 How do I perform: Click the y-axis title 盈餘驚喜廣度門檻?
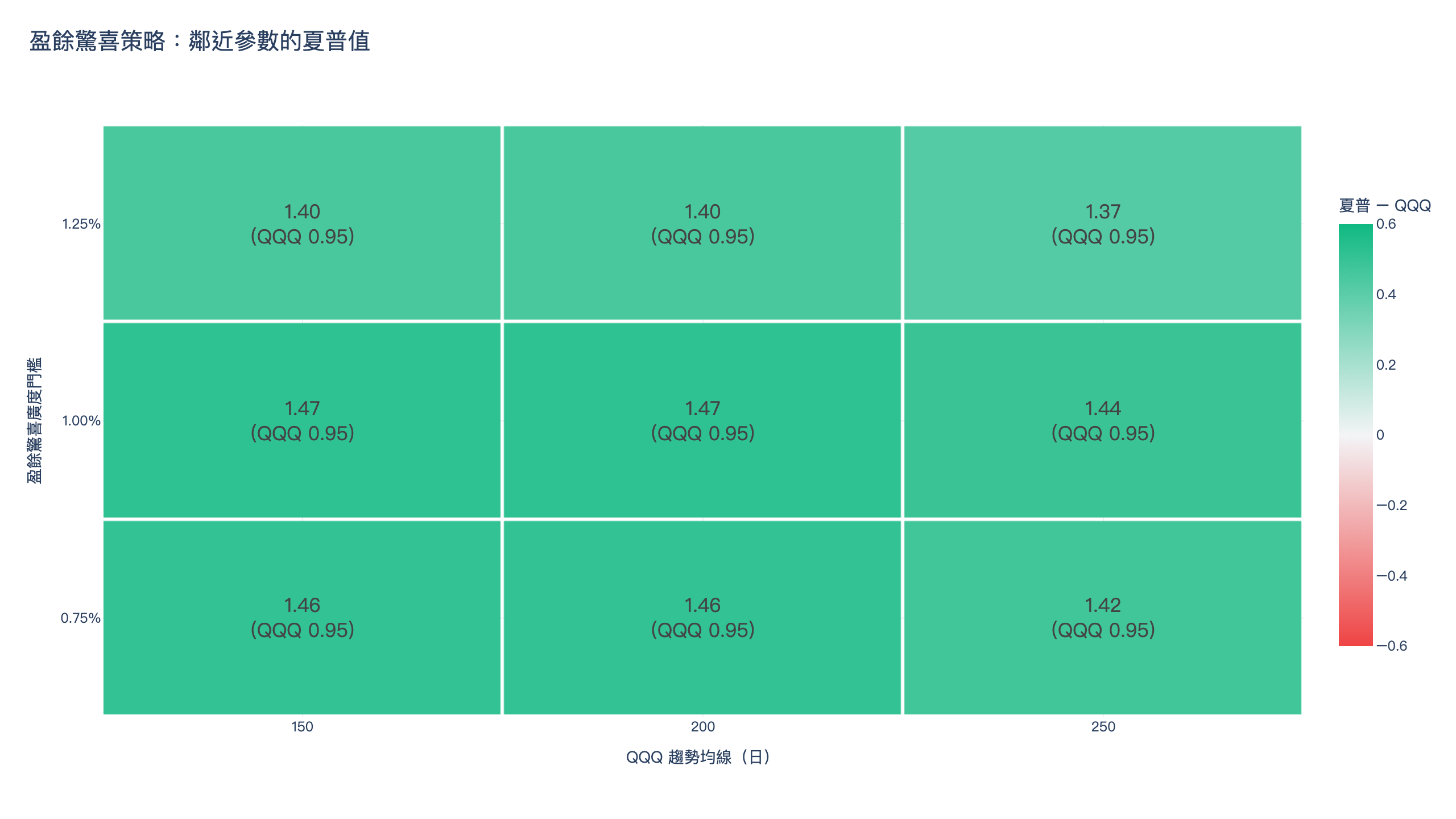(x=35, y=420)
